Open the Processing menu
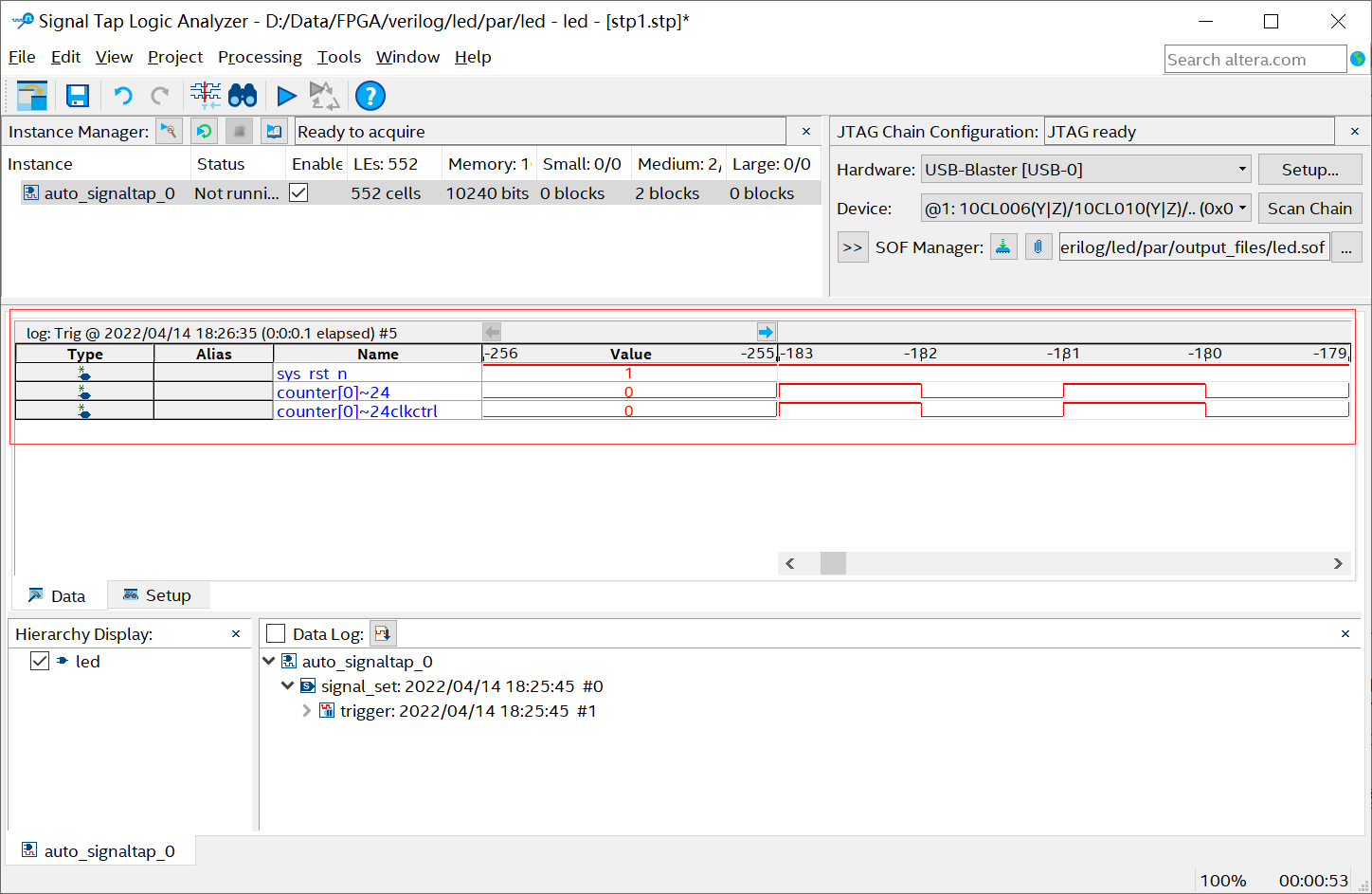The image size is (1372, 894). pyautogui.click(x=260, y=57)
